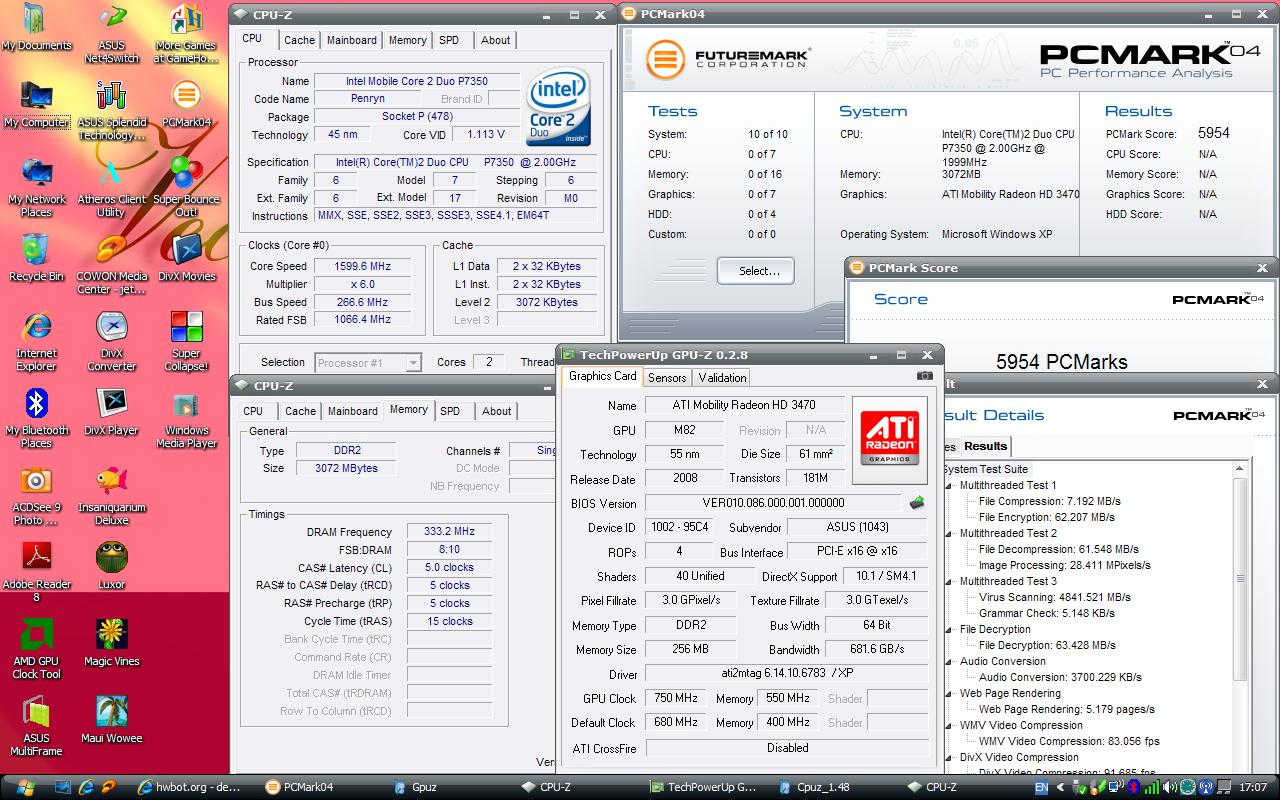Select SPD tab in lower CPU-Z window
Image resolution: width=1280 pixels, height=800 pixels.
click(x=450, y=411)
